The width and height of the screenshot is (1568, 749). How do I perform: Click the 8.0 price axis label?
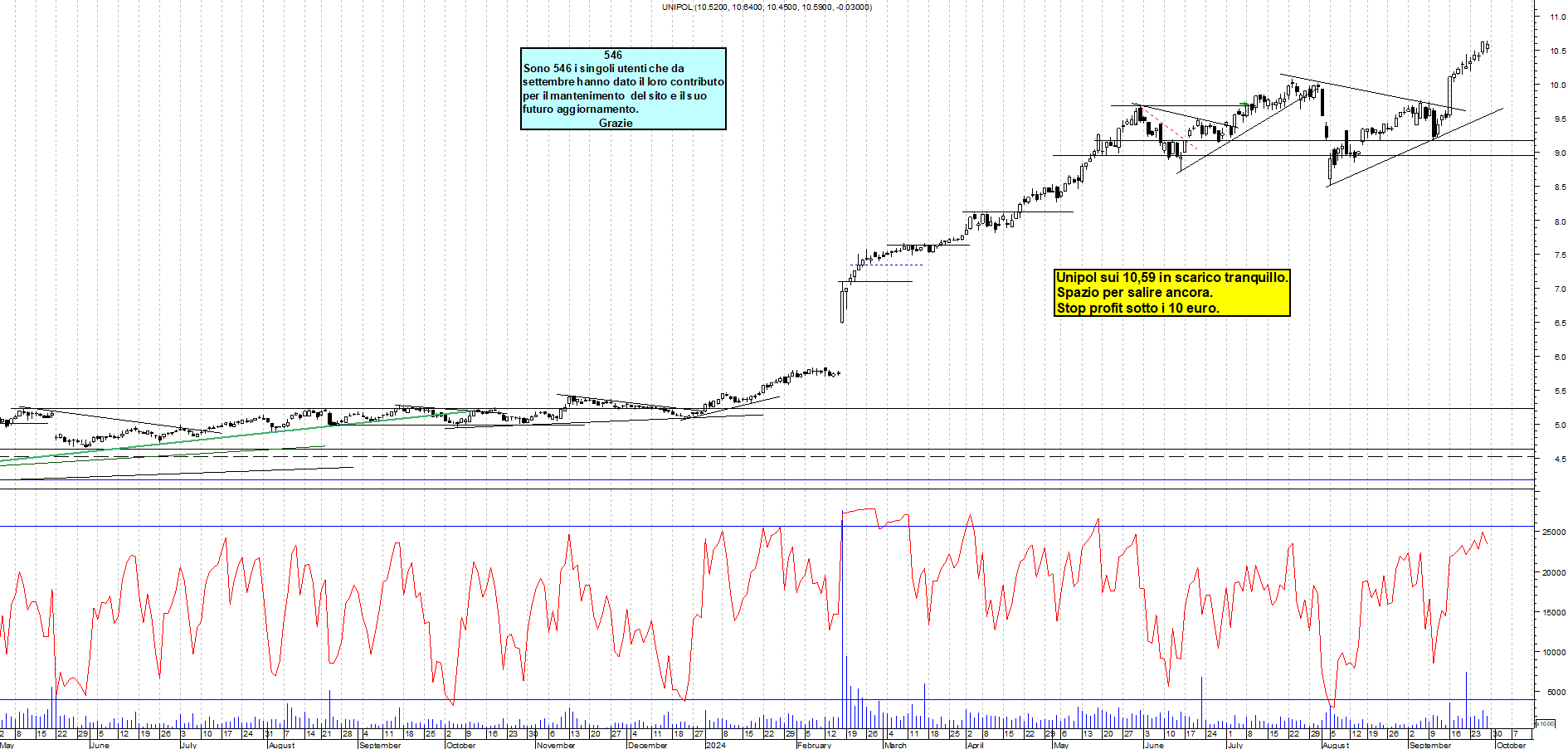(1560, 221)
